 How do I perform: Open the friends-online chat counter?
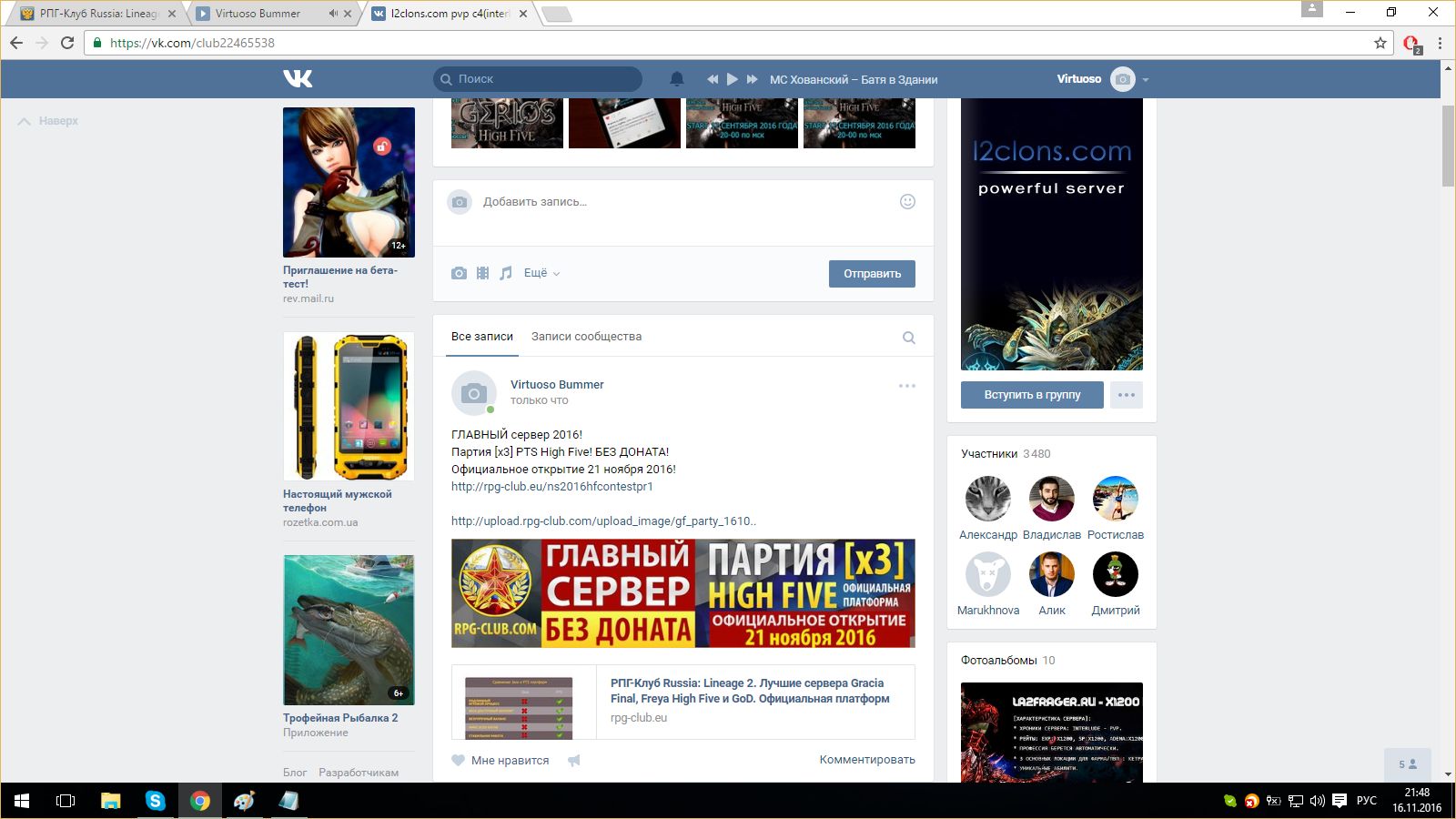(x=1408, y=764)
